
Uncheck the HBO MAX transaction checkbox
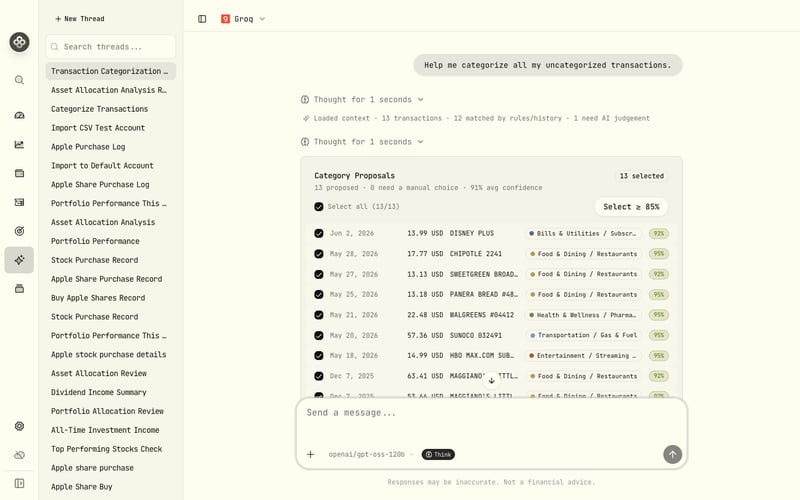coord(319,356)
